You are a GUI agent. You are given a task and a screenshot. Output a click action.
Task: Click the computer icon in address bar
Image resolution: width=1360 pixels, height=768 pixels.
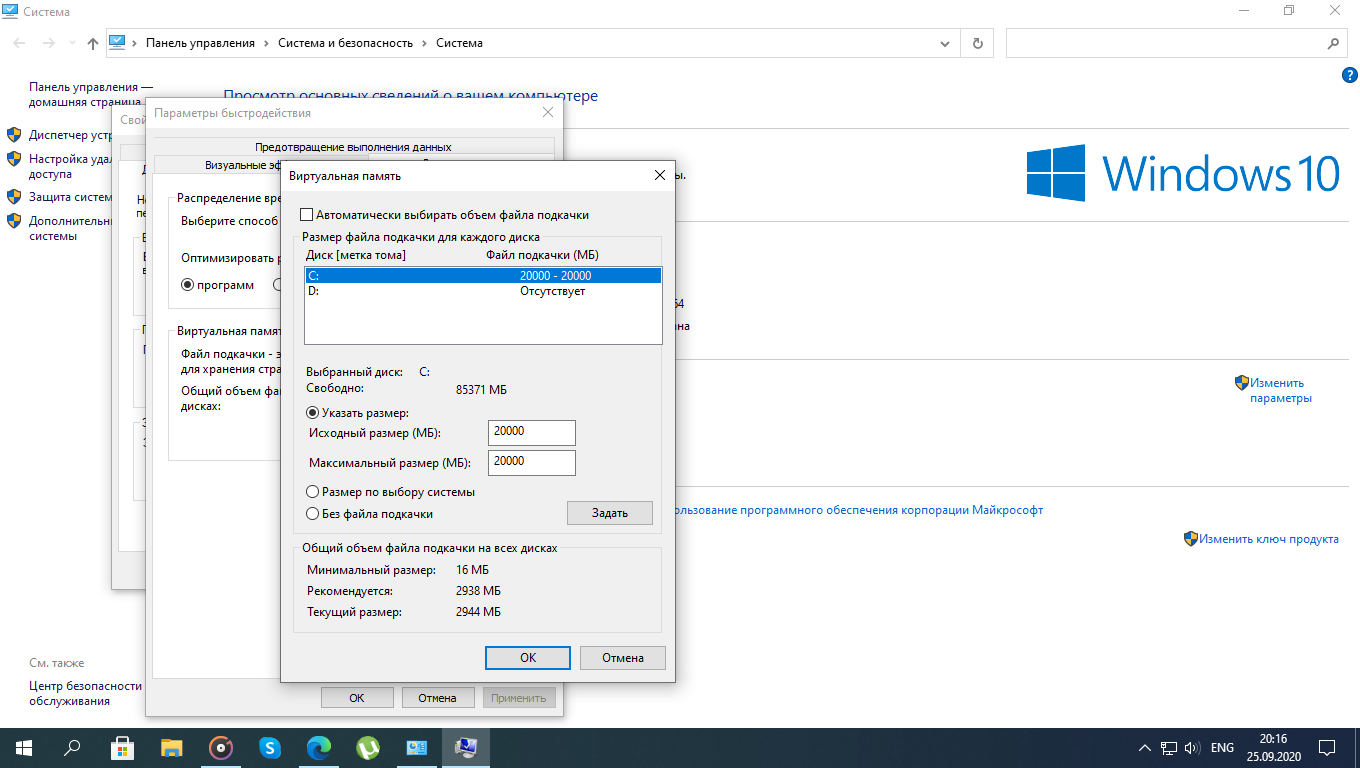(x=117, y=43)
